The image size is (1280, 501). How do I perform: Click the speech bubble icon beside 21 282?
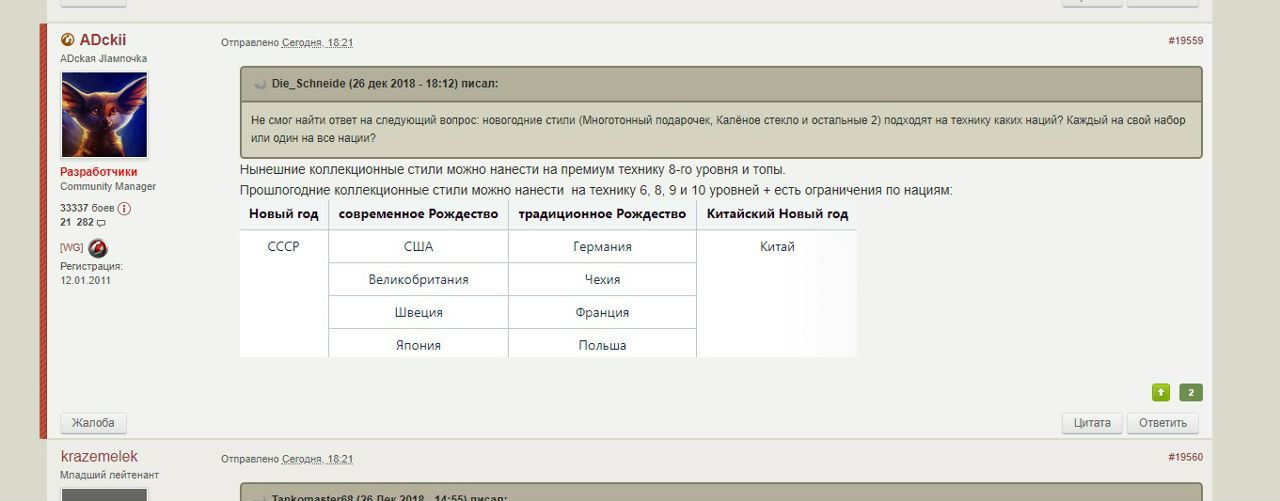(101, 223)
